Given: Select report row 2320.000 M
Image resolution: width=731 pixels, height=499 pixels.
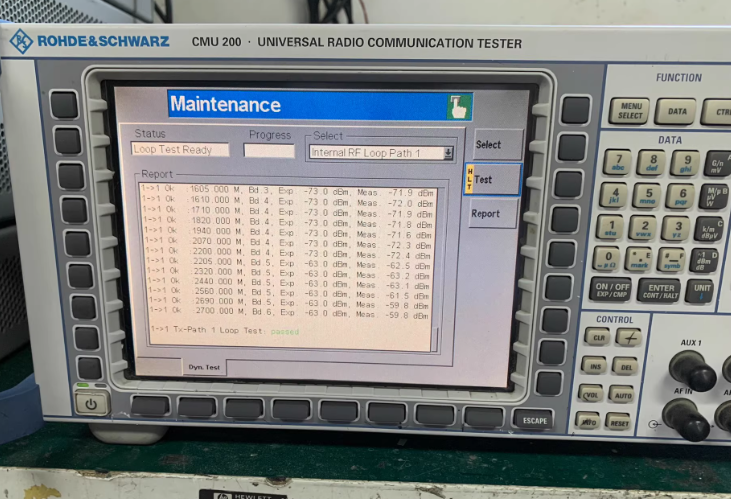Looking at the screenshot, I should click(x=289, y=273).
